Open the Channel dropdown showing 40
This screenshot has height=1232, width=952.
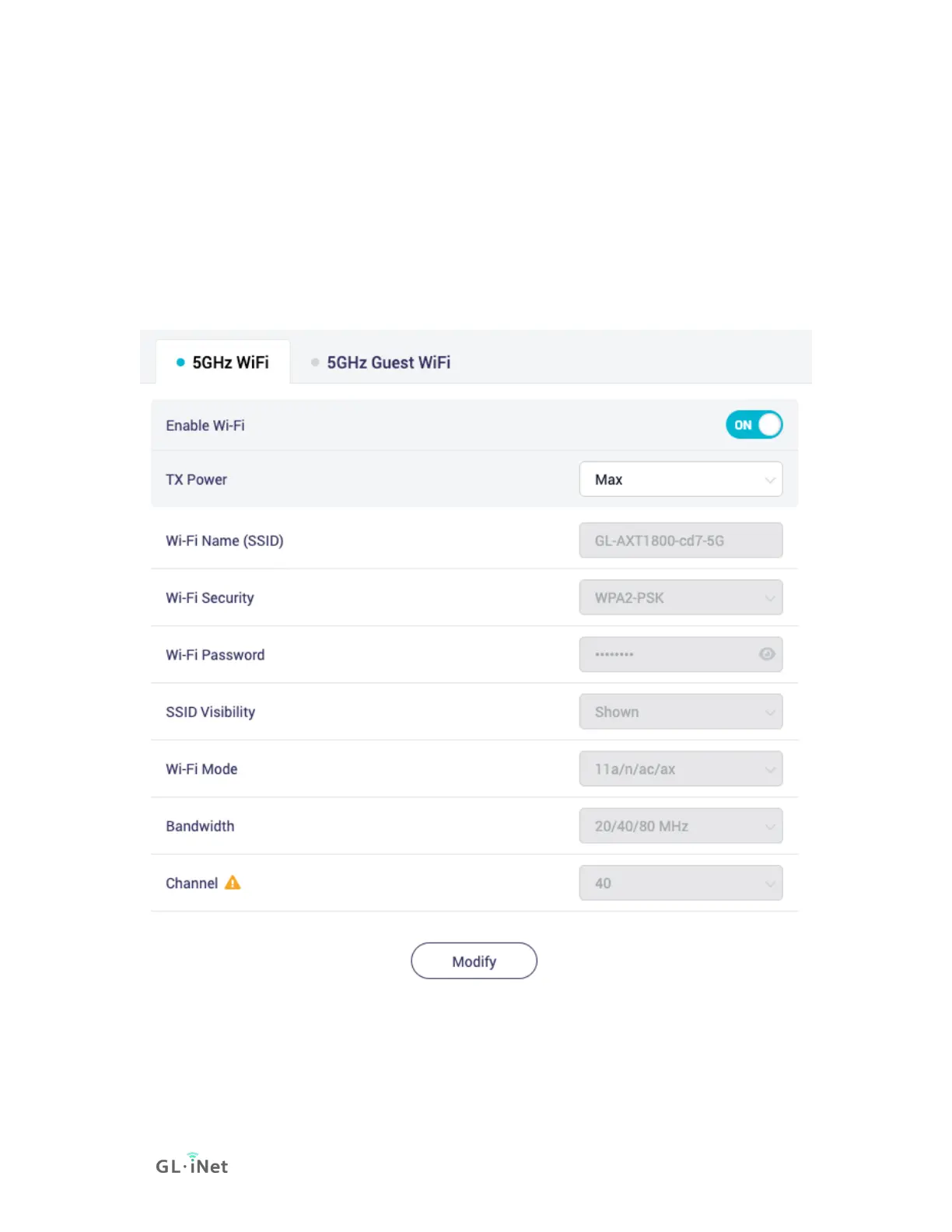(x=681, y=883)
